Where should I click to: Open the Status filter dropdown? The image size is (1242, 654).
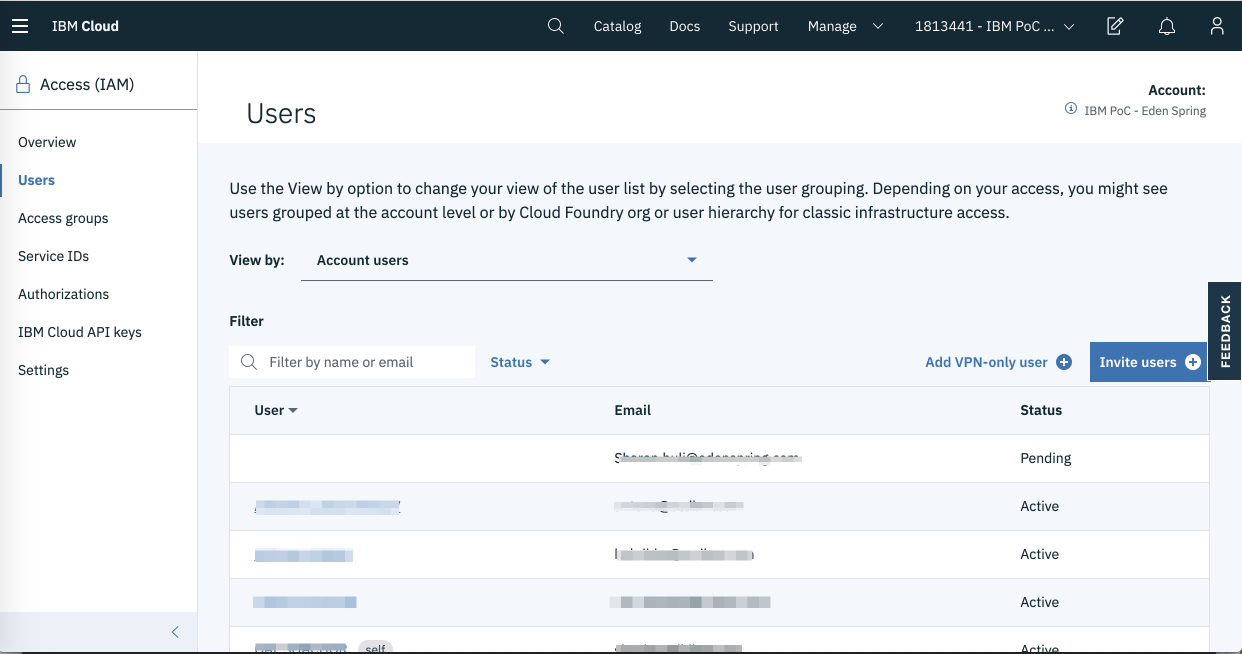click(520, 362)
